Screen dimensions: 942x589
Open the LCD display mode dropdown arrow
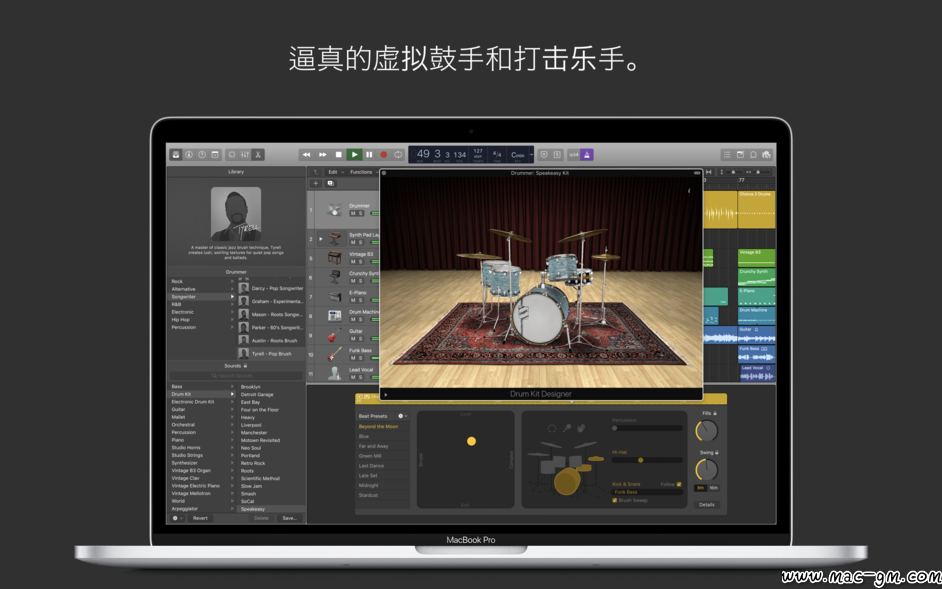point(532,154)
